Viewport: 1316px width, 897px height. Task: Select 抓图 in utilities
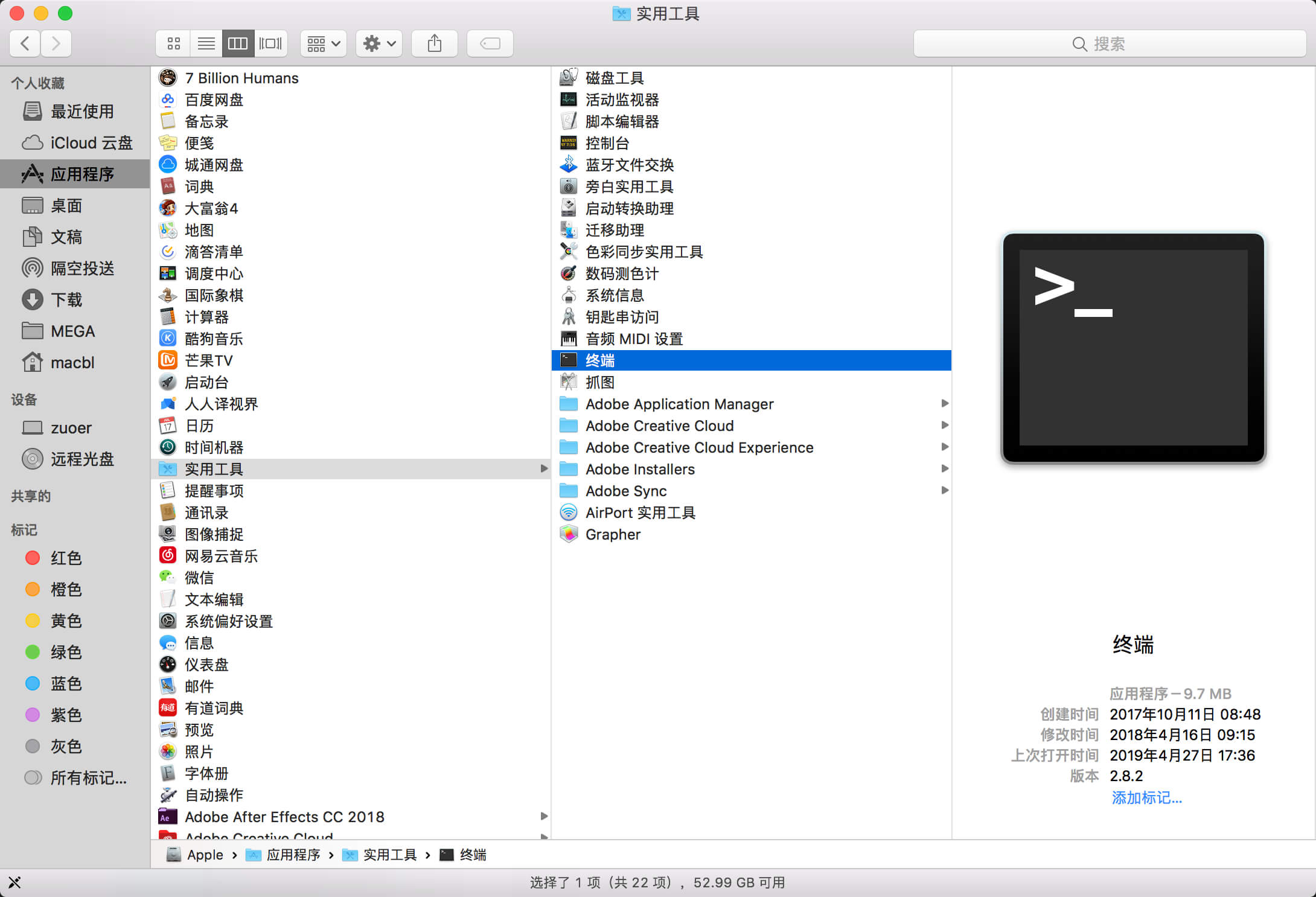(x=751, y=382)
